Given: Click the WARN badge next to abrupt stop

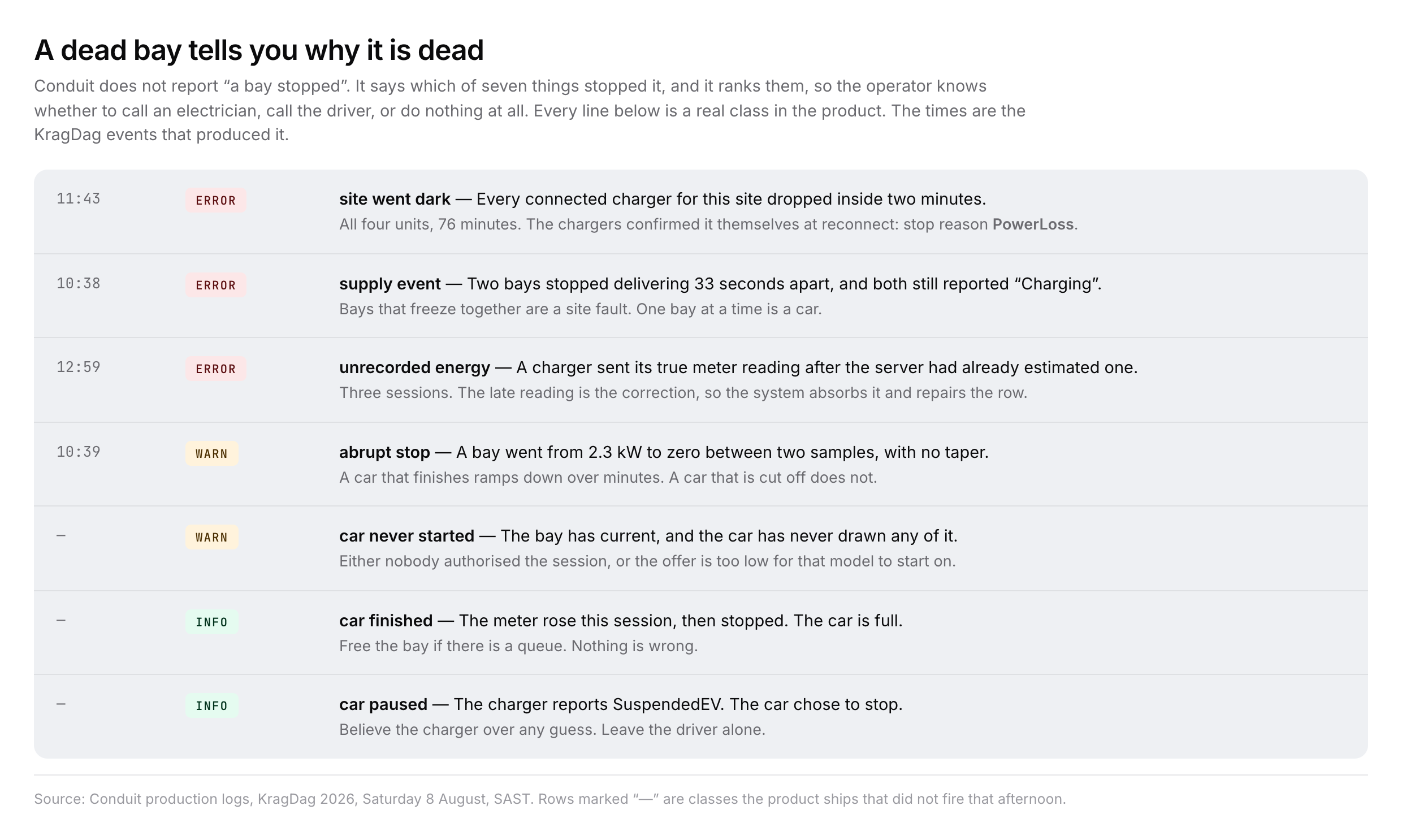Looking at the screenshot, I should [211, 453].
